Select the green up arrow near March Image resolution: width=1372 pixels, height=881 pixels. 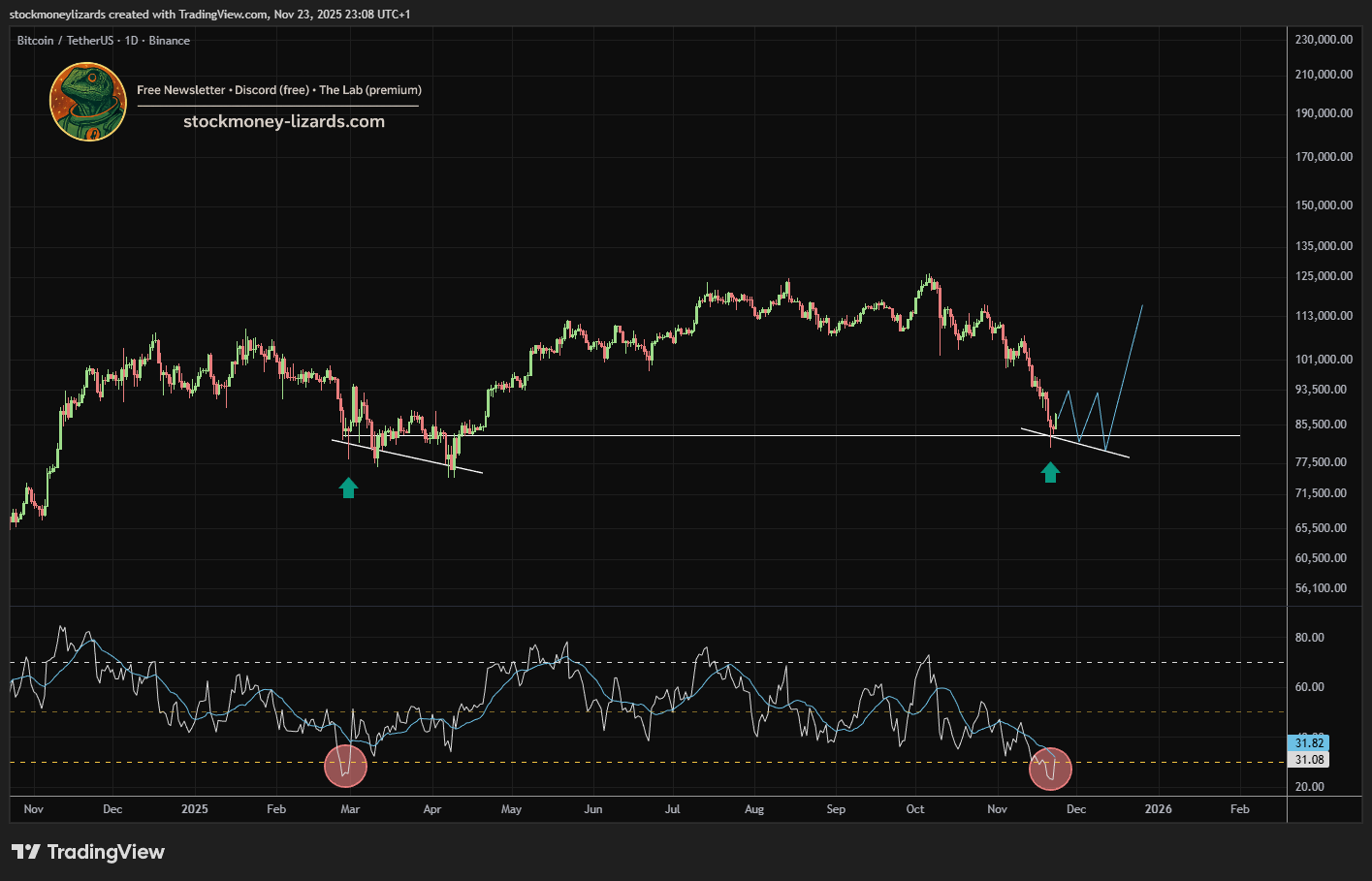tap(348, 488)
